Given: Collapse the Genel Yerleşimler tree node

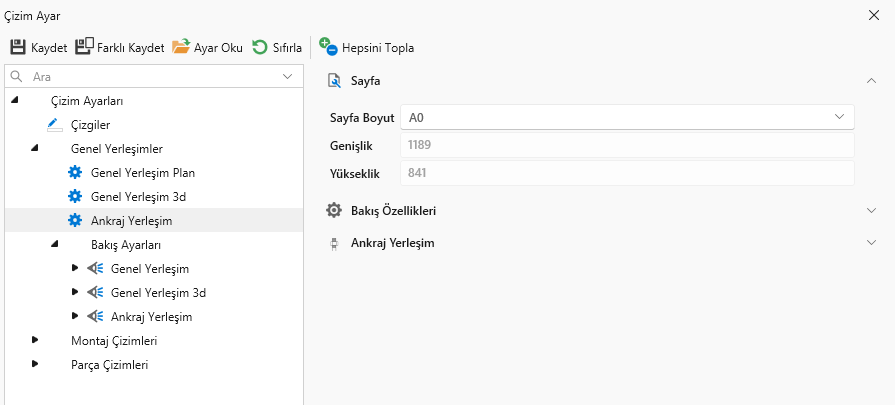Looking at the screenshot, I should pos(36,149).
